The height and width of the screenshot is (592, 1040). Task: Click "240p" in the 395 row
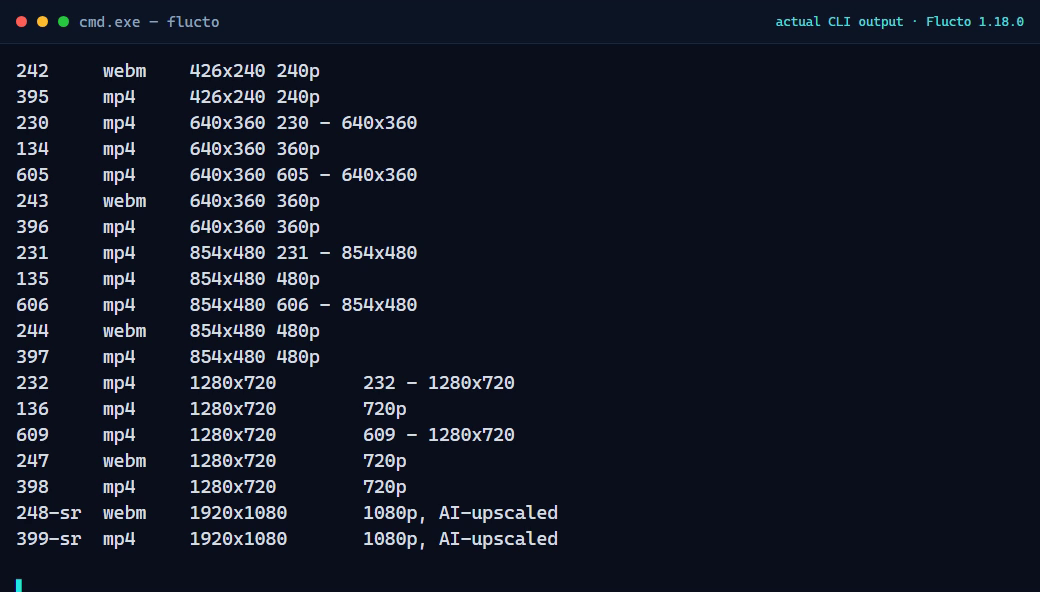coord(298,97)
